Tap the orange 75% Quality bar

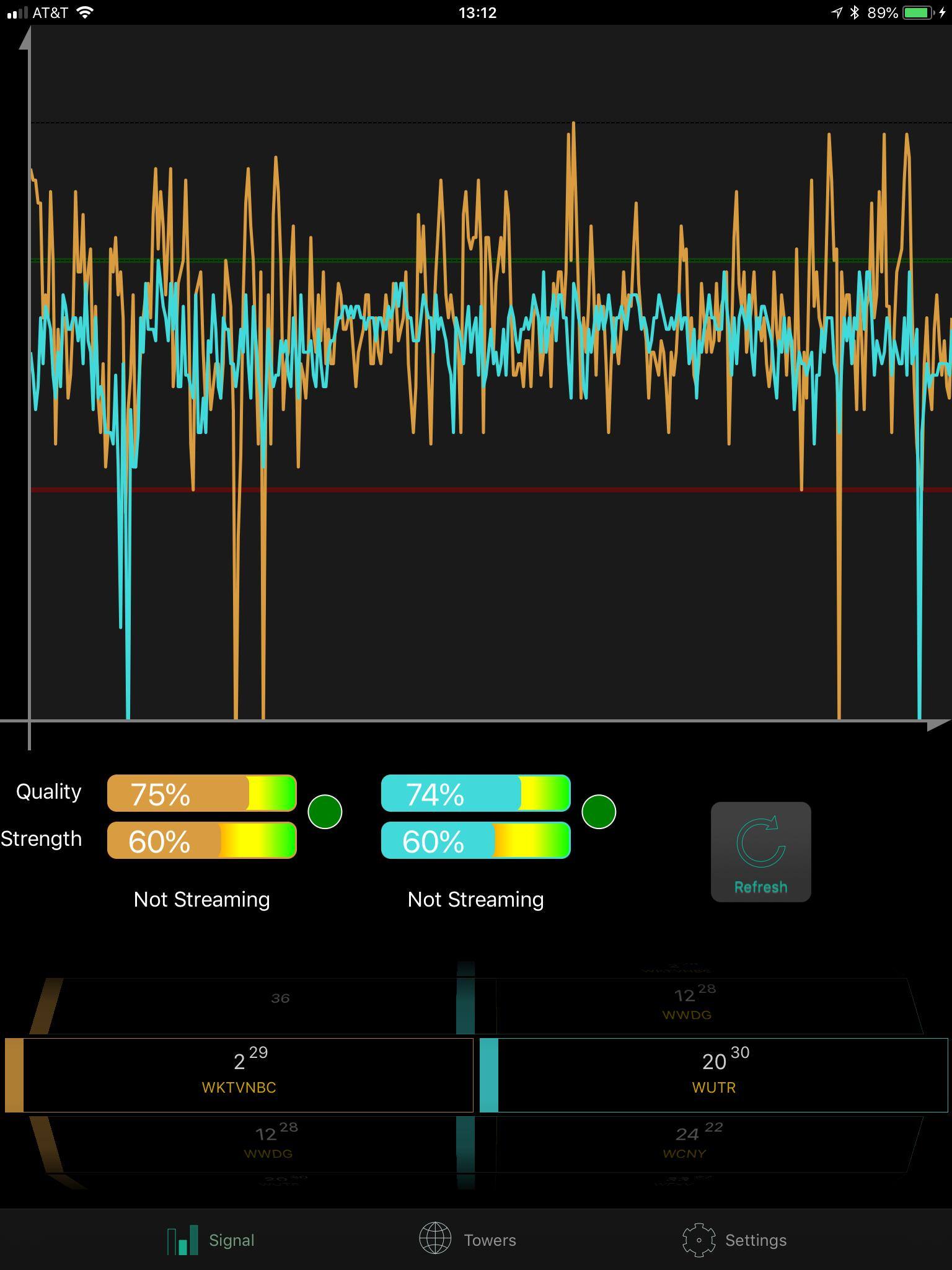[x=201, y=793]
